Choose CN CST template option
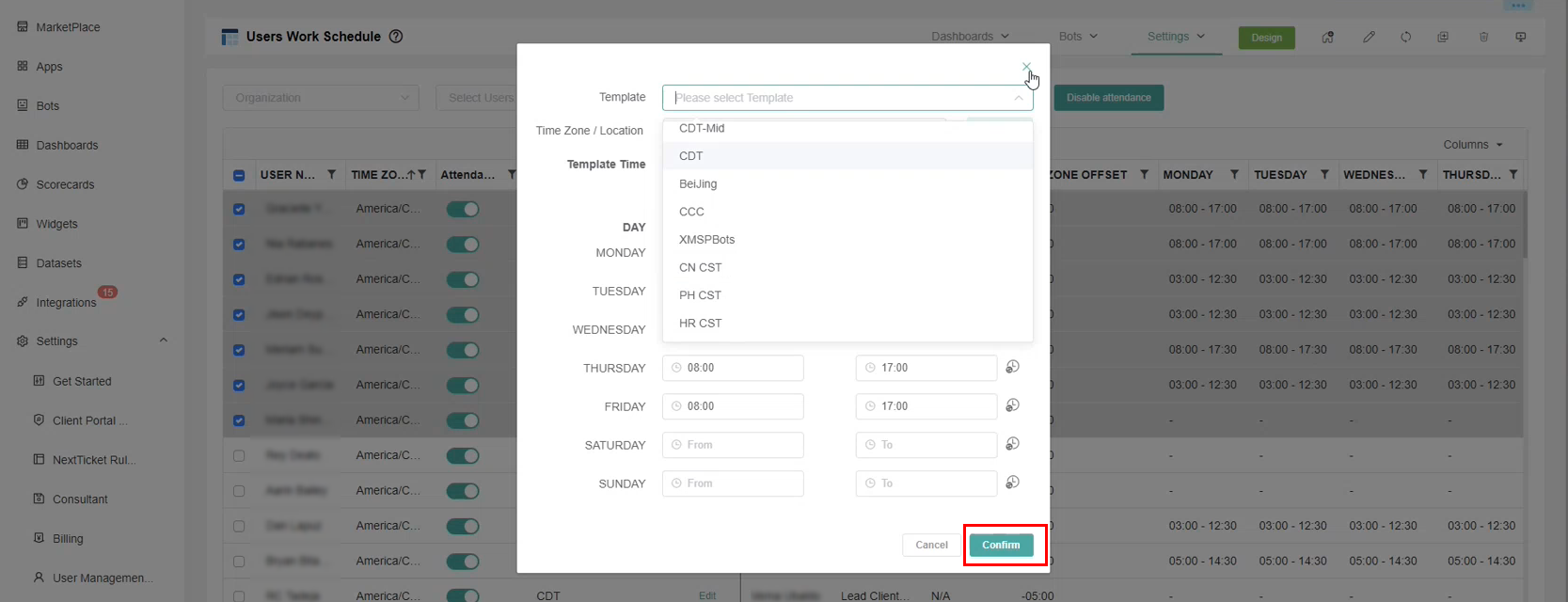This screenshot has height=602, width=1568. (847, 267)
